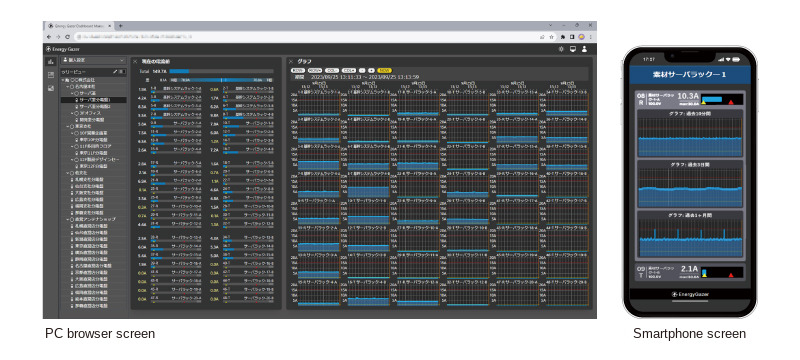Image resolution: width=800 pixels, height=360 pixels.
Task: Open the bar chart view in the sidebar
Action: [x=51, y=62]
